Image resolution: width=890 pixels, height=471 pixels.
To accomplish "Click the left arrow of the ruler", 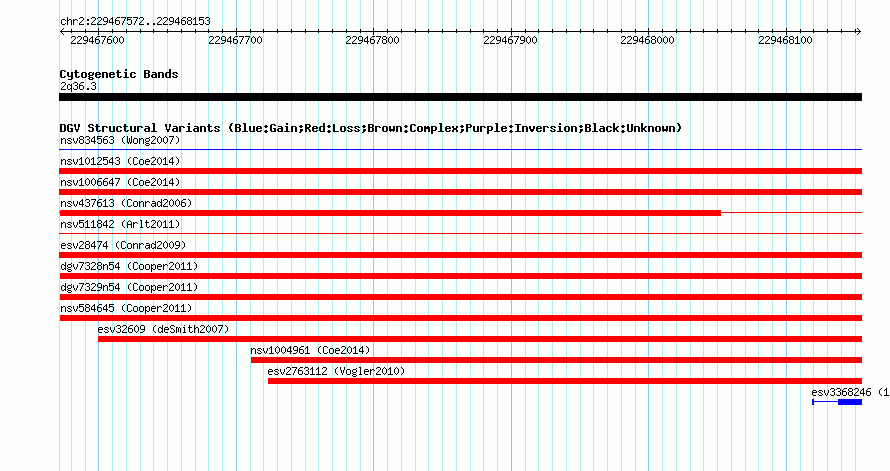I will 62,31.
